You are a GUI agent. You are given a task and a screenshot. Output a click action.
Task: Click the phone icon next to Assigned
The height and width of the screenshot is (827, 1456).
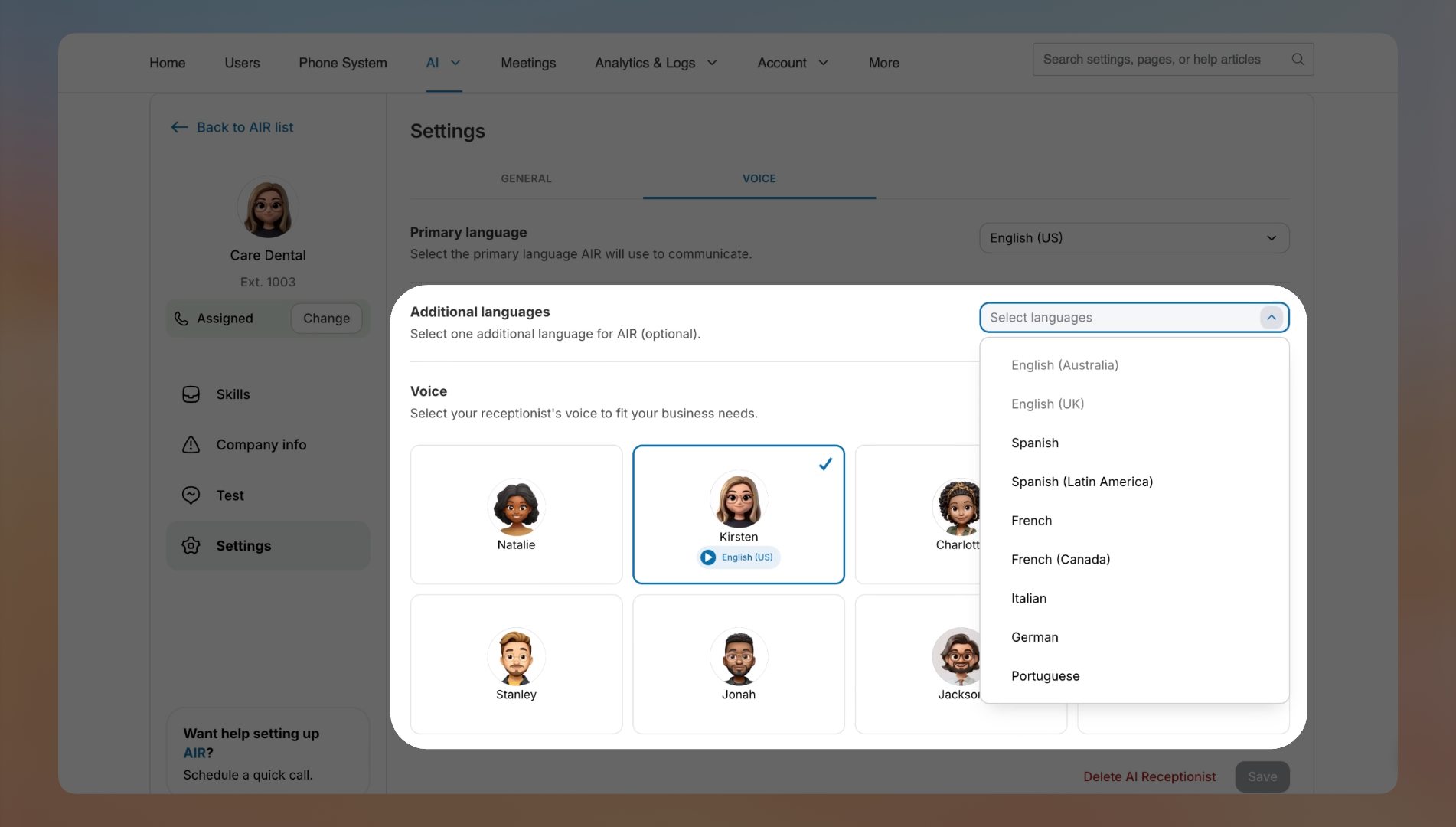click(181, 319)
